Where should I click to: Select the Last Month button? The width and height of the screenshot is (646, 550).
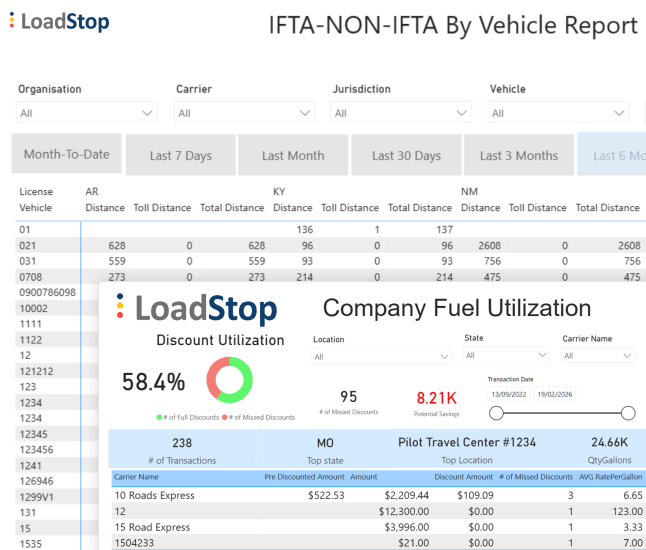click(x=293, y=155)
